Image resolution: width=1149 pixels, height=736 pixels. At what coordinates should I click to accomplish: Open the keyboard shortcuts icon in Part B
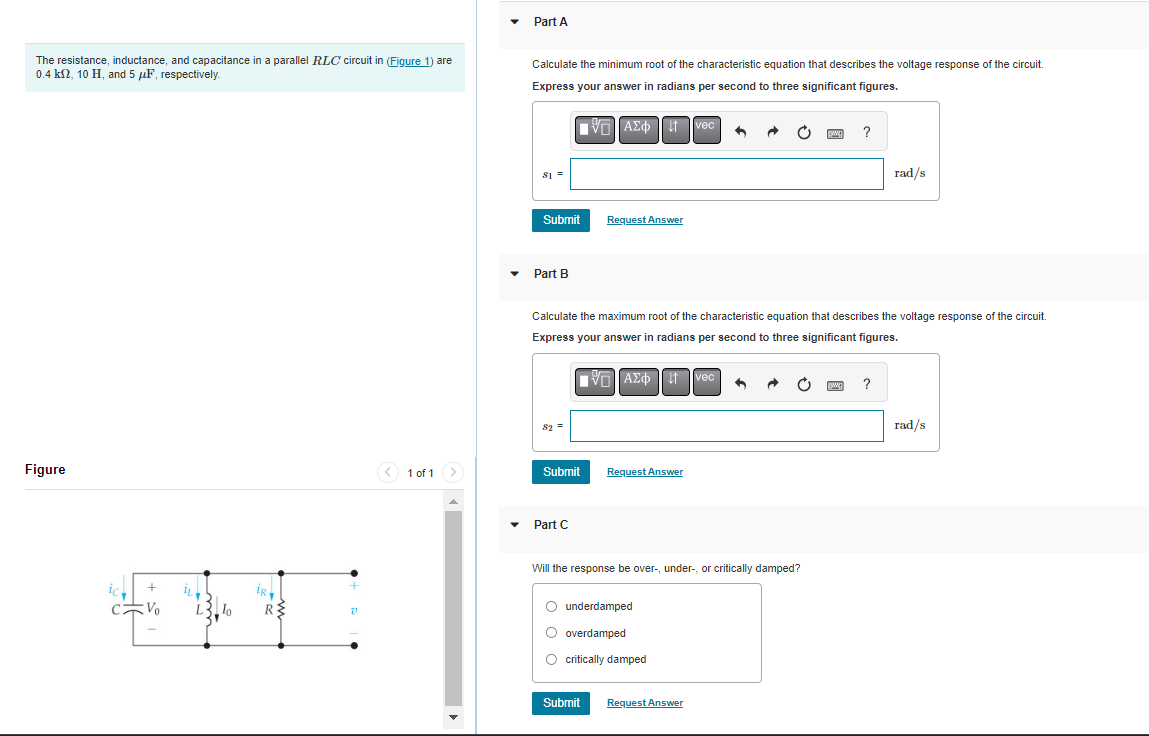point(834,384)
